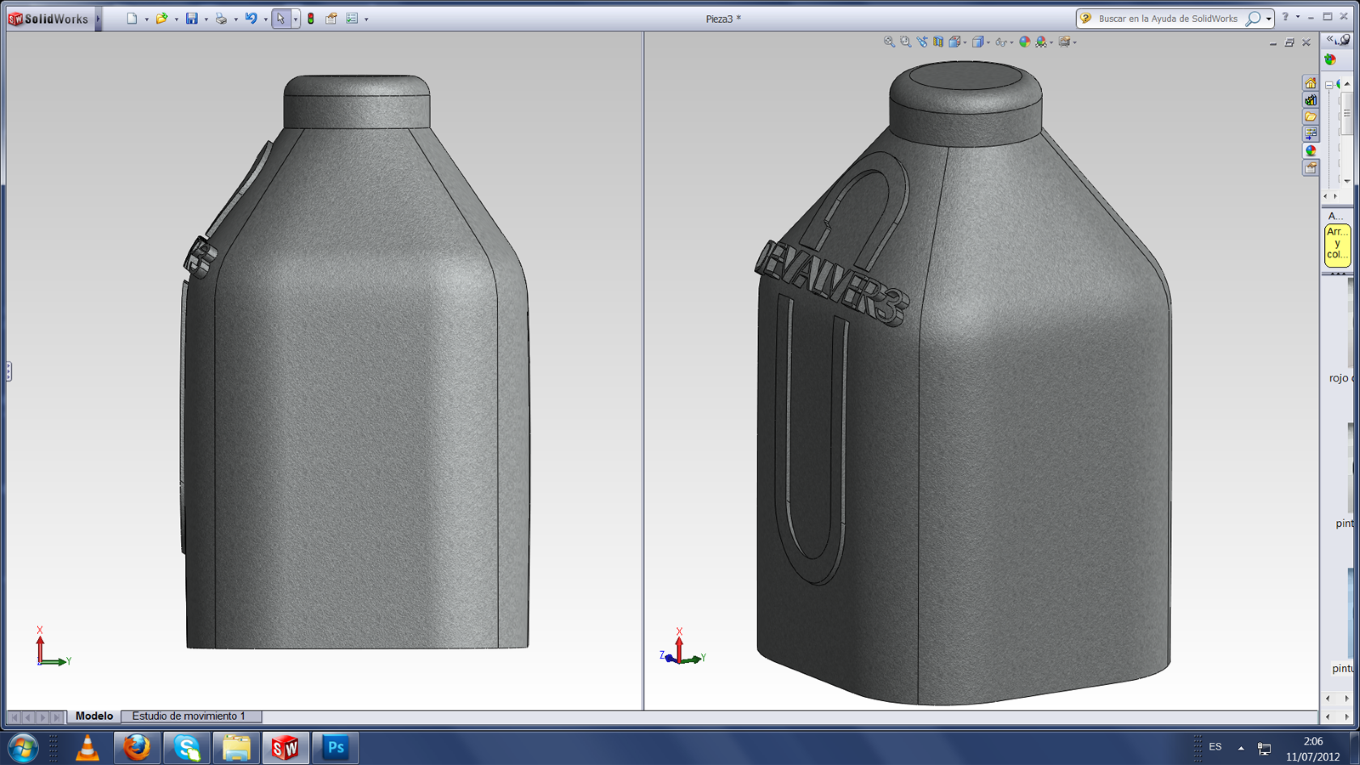Click the SolidWorks help search field
Viewport: 1360px width, 765px height.
pos(1168,19)
